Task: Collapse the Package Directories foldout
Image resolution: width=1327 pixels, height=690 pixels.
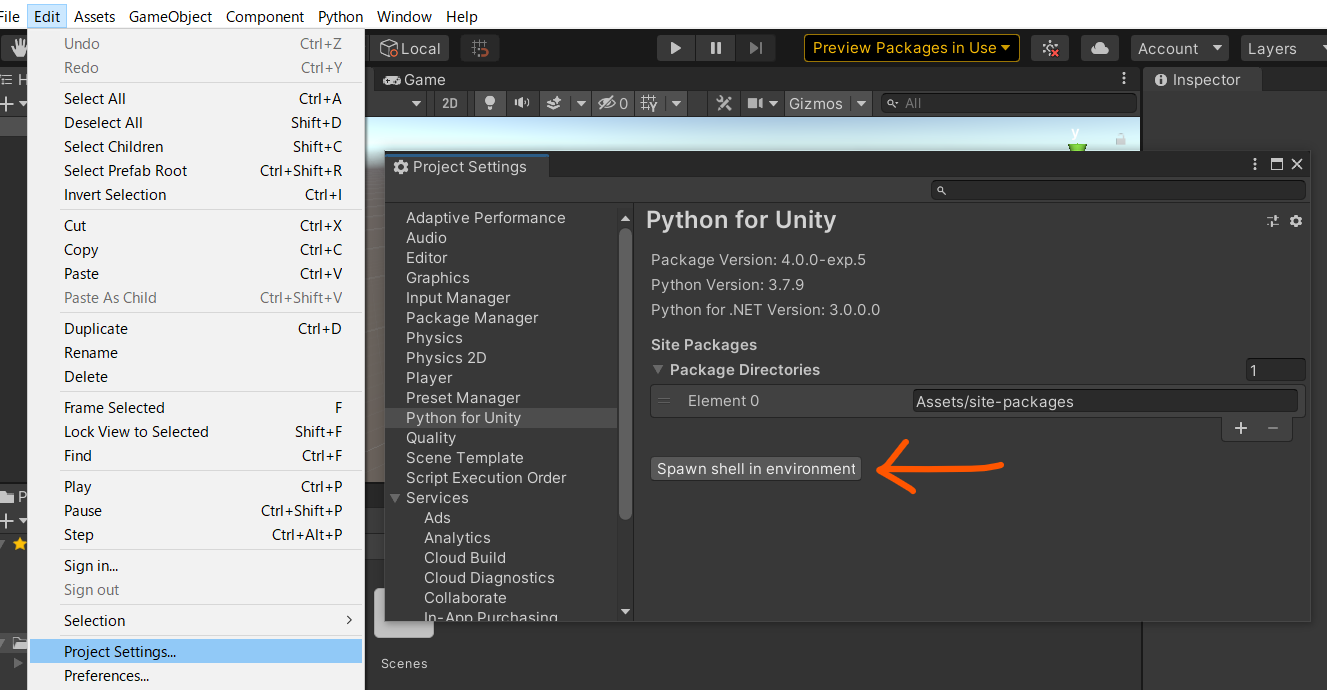Action: 658,369
